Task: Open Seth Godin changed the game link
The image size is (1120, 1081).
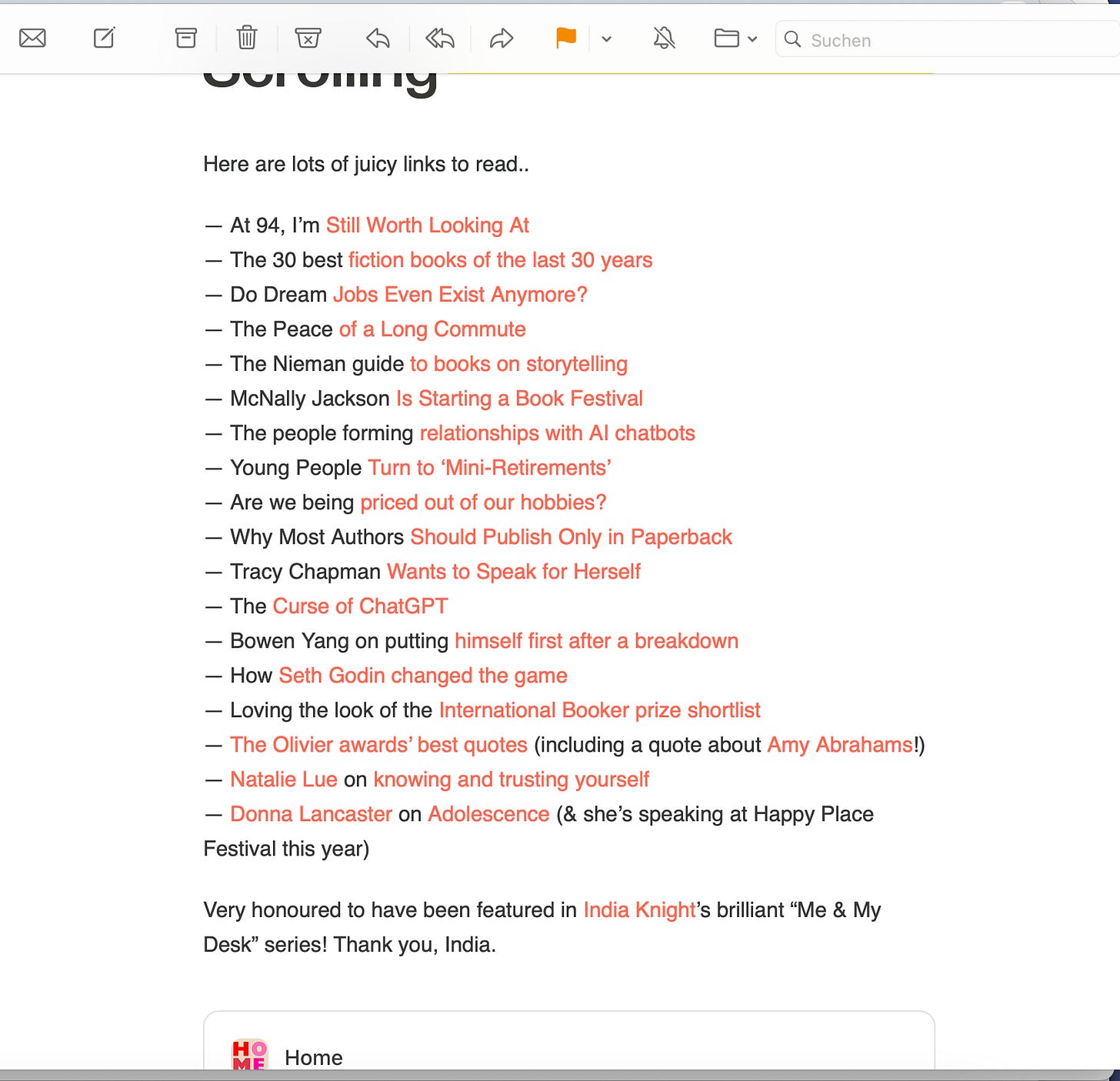Action: click(423, 676)
